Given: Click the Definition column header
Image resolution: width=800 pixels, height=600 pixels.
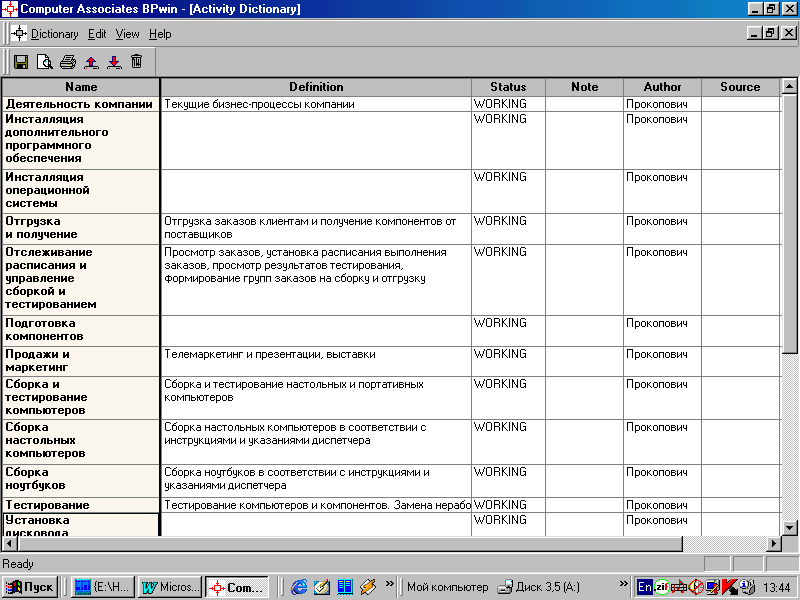Looking at the screenshot, I should (x=316, y=87).
